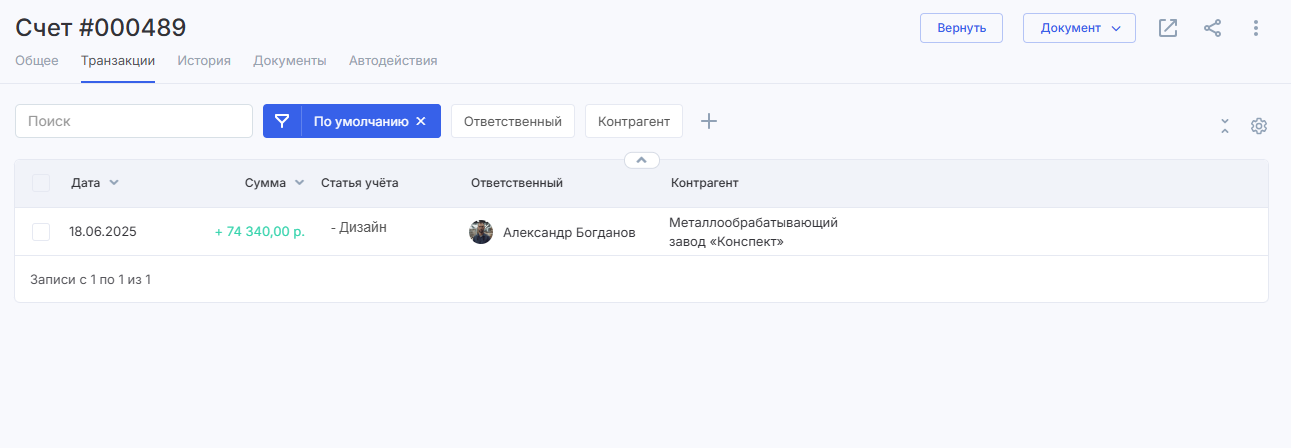
Task: Click the Поиск search field
Action: click(134, 121)
